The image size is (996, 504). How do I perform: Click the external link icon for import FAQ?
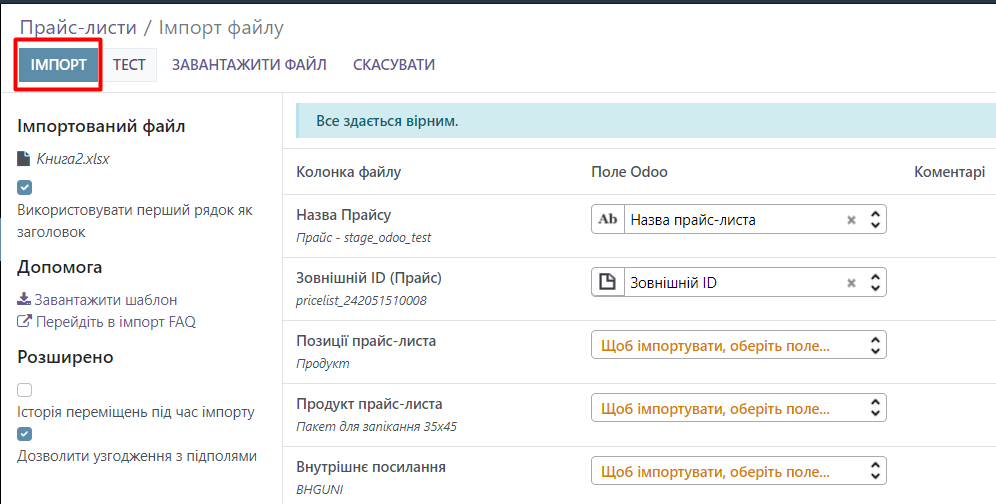coord(24,322)
